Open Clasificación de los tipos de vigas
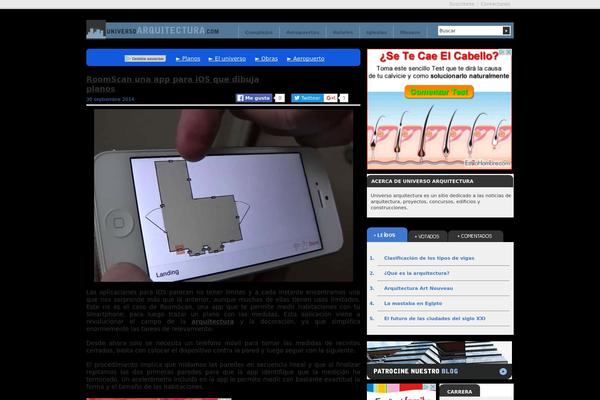The image size is (600, 400). 429,258
